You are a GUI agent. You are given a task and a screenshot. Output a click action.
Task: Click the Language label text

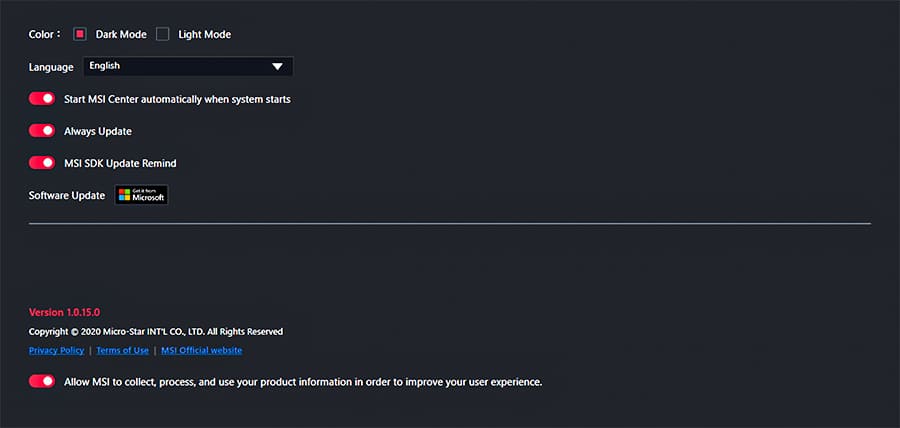tap(51, 67)
